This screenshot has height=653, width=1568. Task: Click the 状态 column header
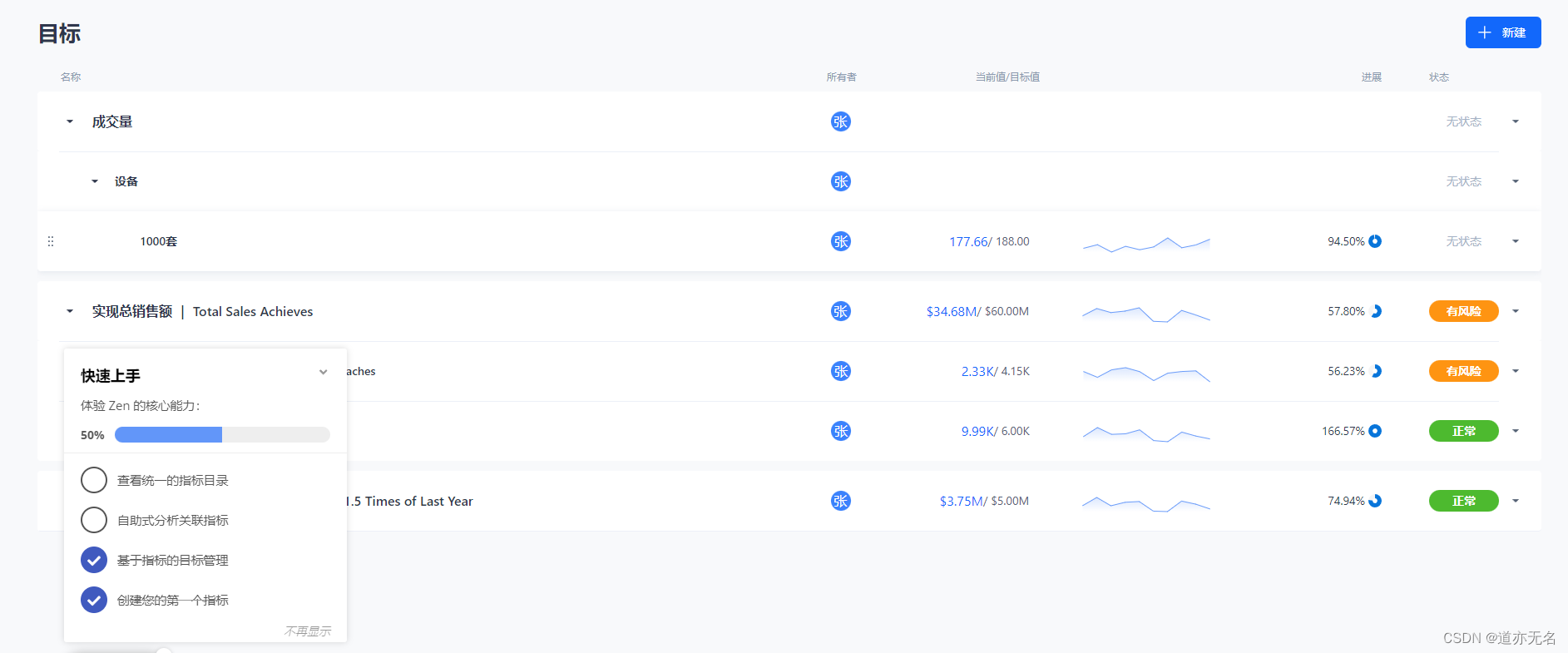pyautogui.click(x=1439, y=77)
